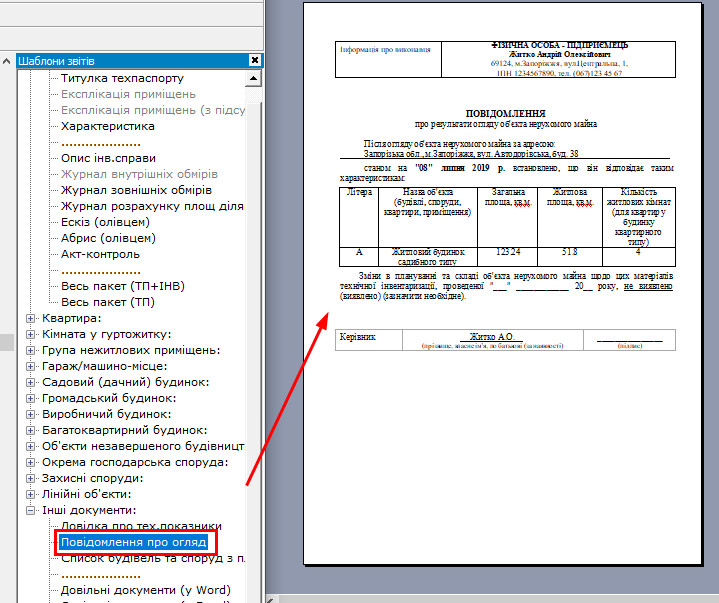Screen dimensions: 719x603
Task: Select Ескіз (олівцем) template
Action: tap(105, 222)
